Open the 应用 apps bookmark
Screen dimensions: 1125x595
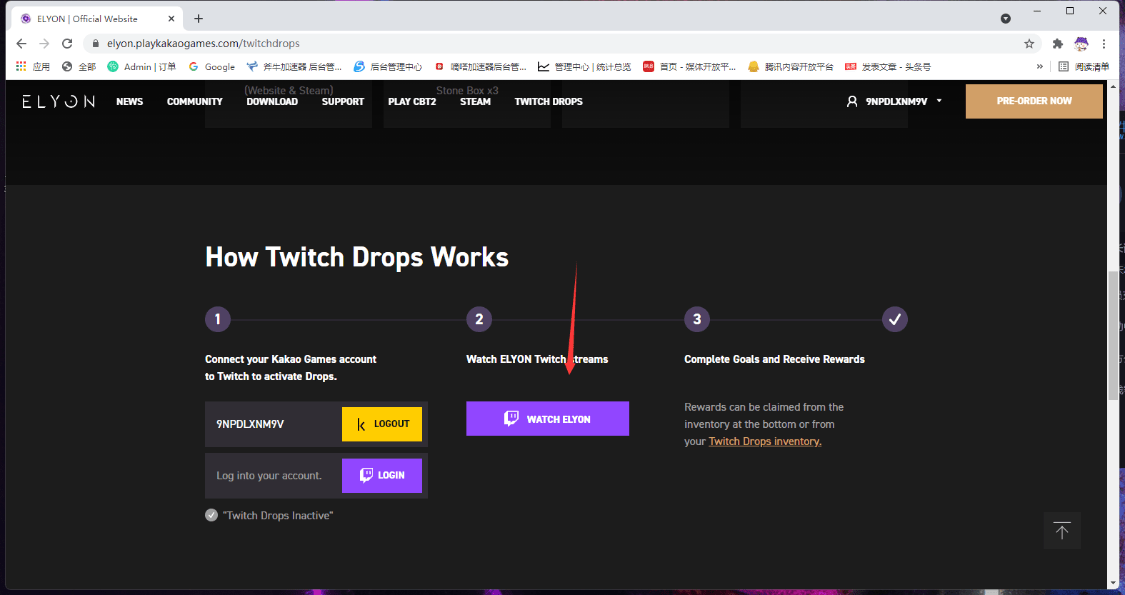click(33, 67)
